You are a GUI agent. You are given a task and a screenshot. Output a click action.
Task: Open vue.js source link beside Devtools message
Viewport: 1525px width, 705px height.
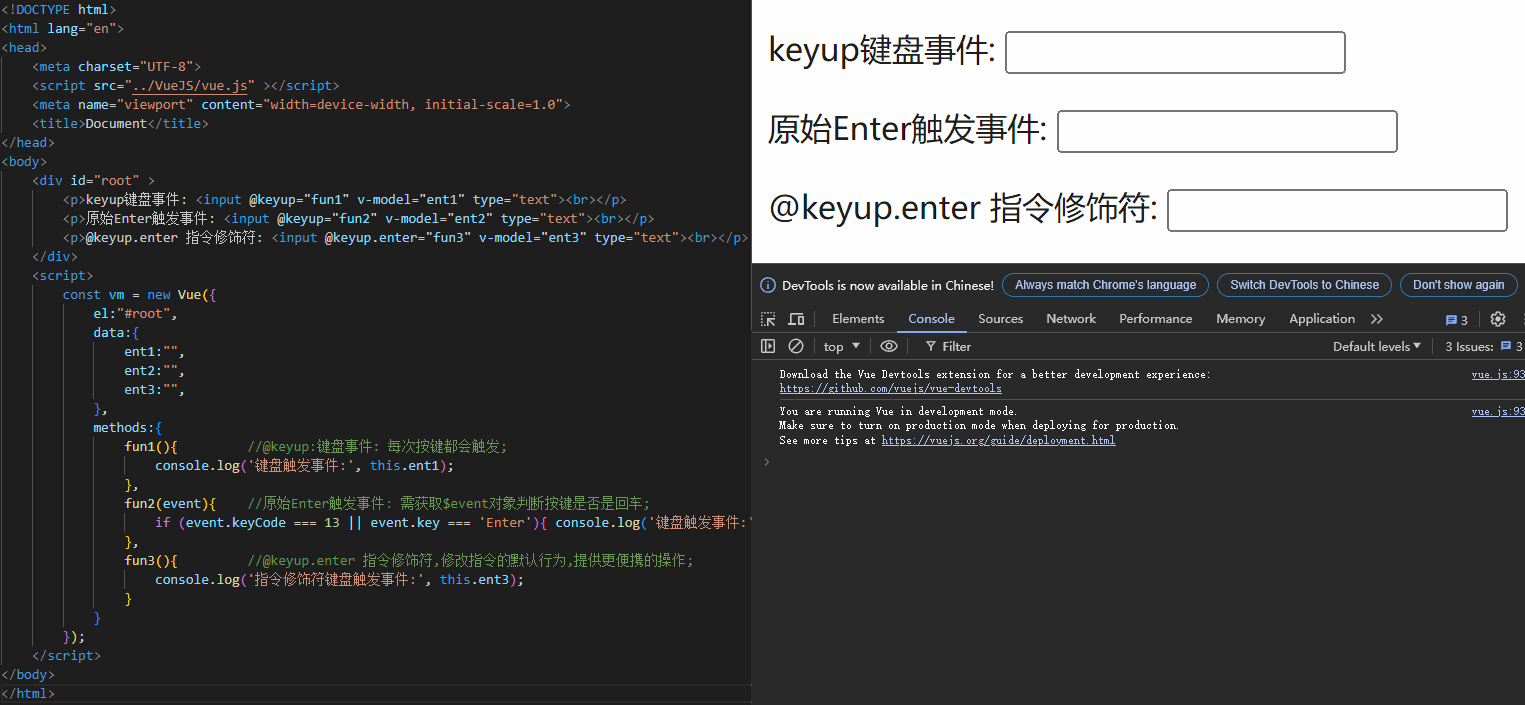(x=1498, y=374)
